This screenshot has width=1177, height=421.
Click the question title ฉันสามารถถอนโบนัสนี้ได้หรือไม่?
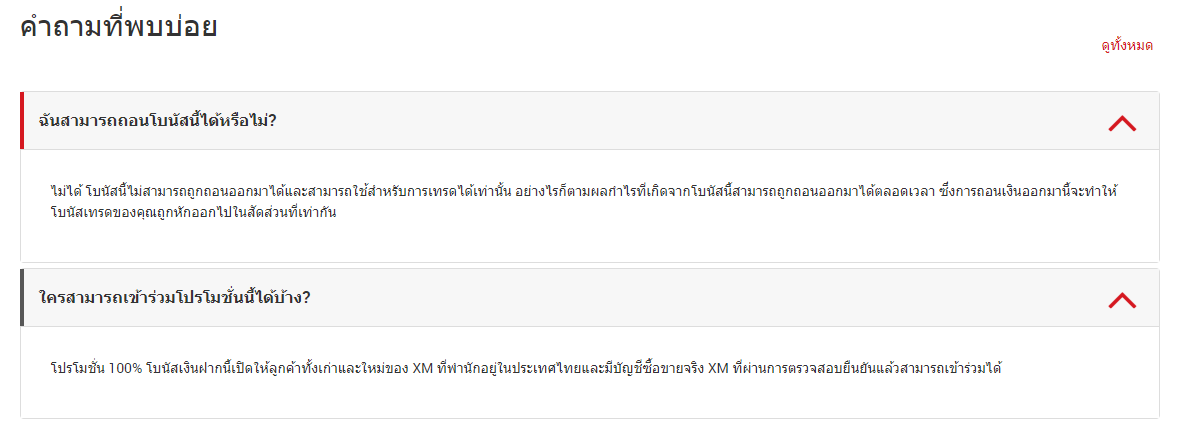click(157, 121)
